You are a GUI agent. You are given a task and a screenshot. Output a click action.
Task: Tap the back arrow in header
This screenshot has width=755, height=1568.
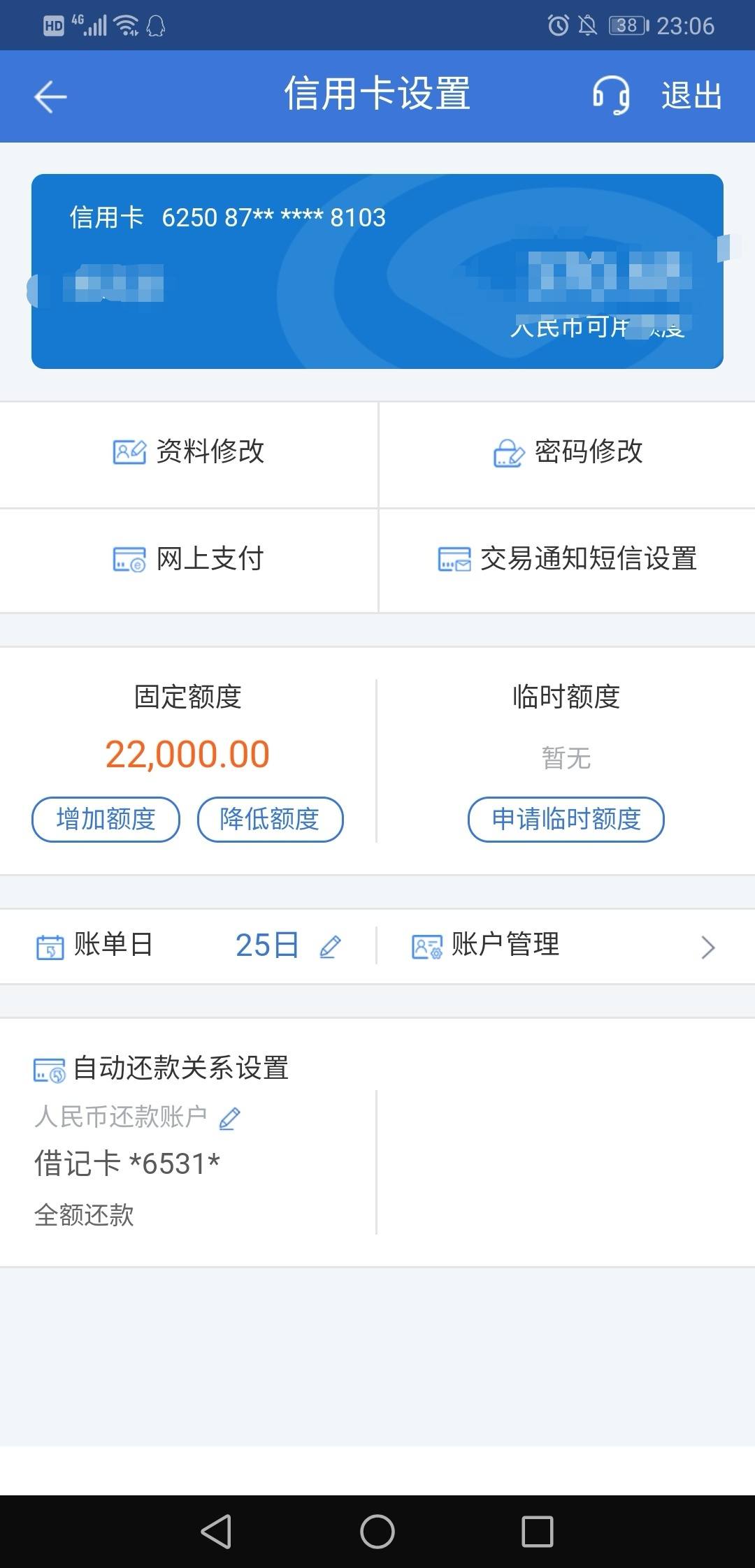point(50,96)
